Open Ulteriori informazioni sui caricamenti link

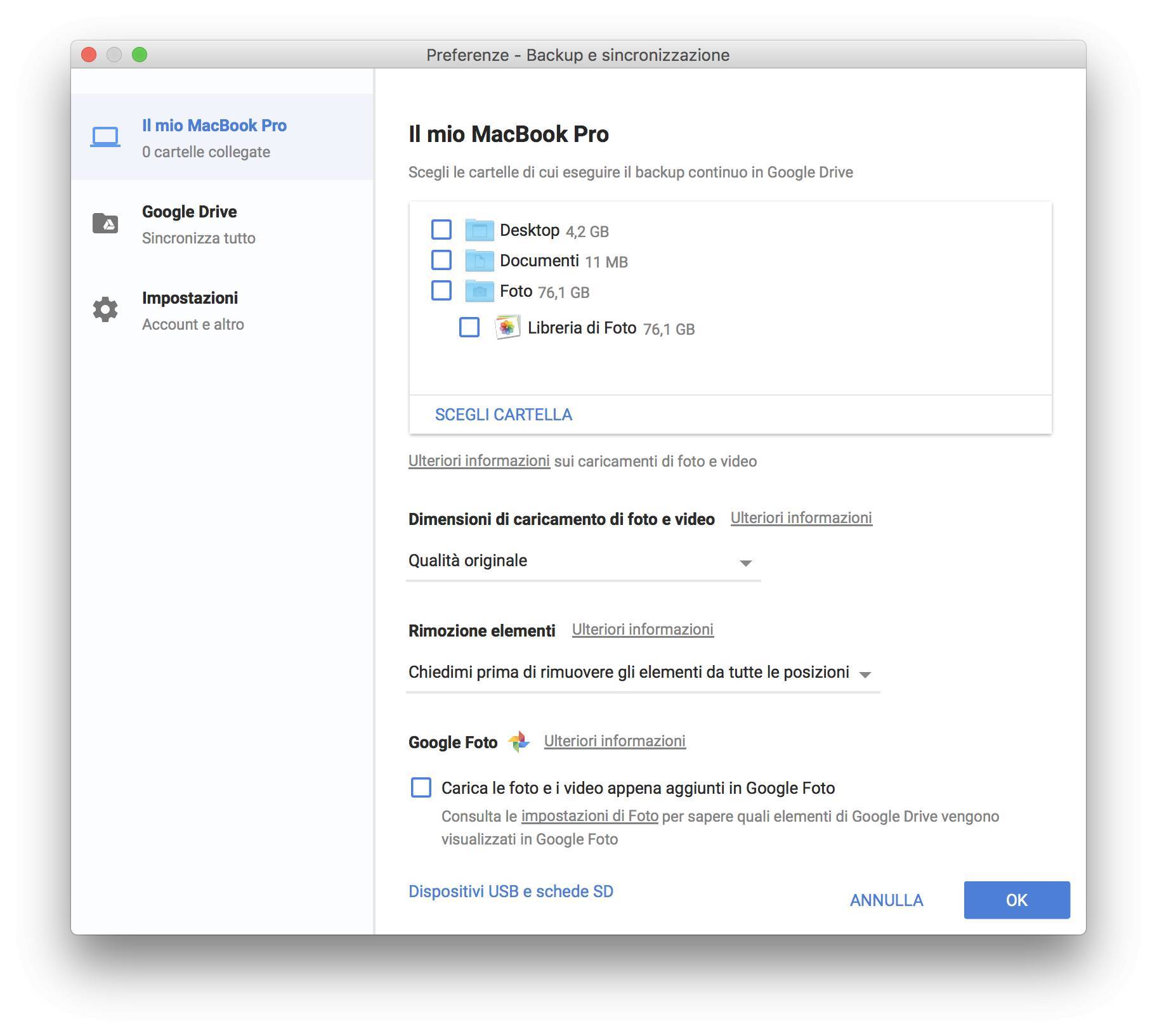(x=479, y=461)
